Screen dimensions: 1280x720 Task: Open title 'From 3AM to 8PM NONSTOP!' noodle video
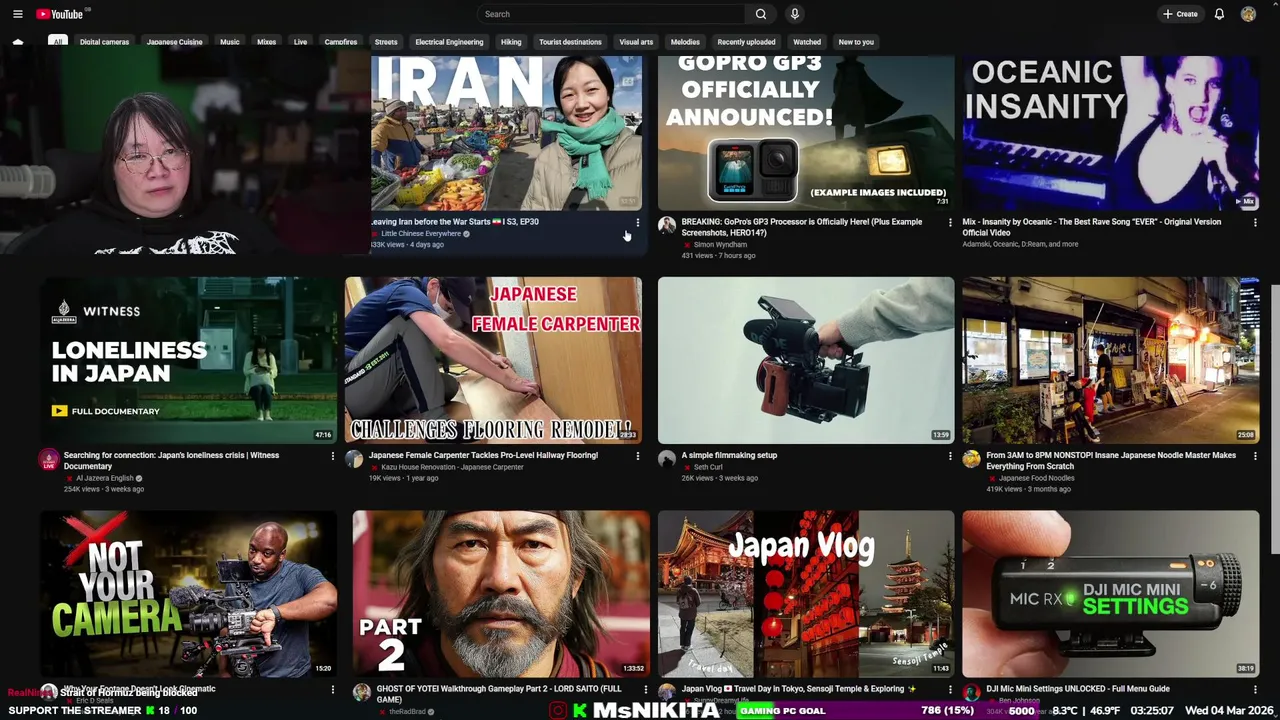click(x=1111, y=461)
